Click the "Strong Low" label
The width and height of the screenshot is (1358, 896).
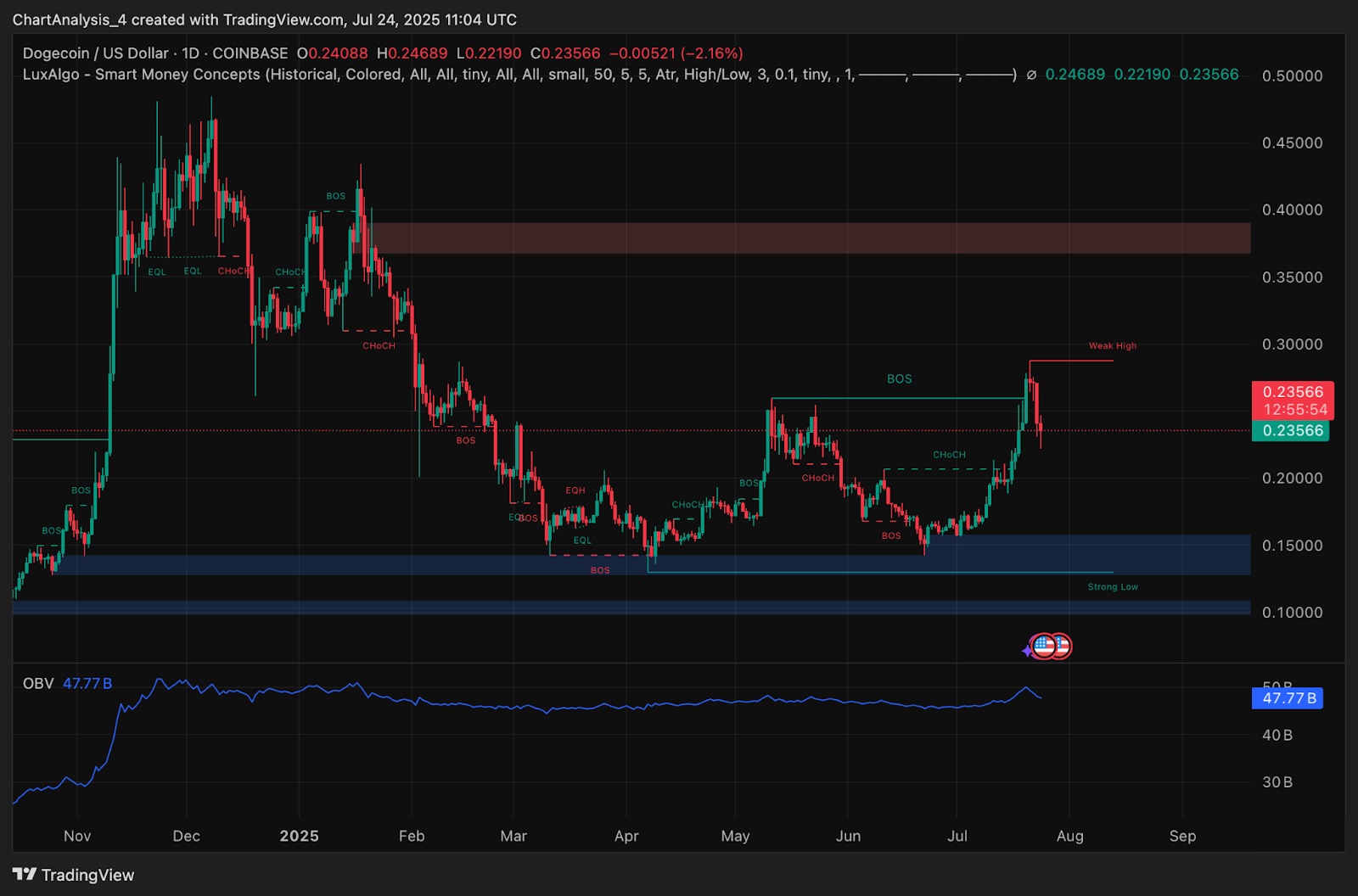[x=1113, y=587]
